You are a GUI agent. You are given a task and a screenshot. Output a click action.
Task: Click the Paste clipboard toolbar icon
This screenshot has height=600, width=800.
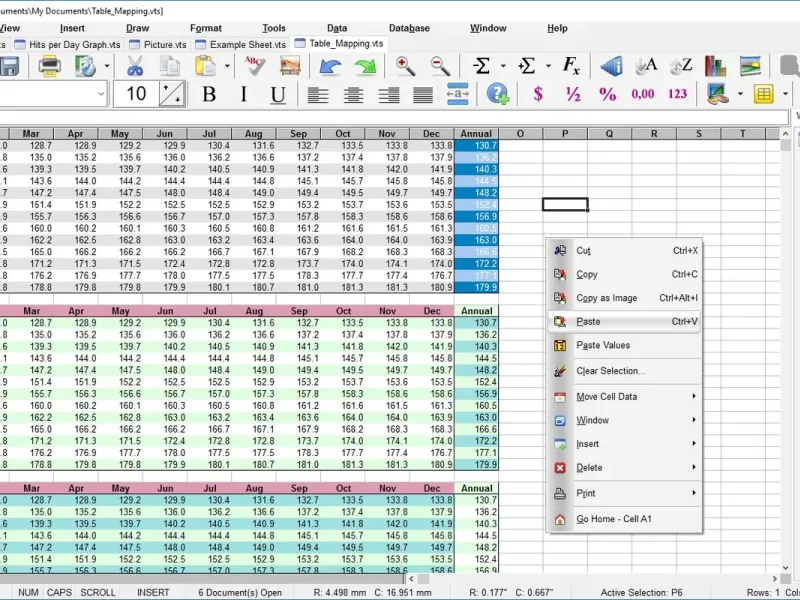[205, 66]
